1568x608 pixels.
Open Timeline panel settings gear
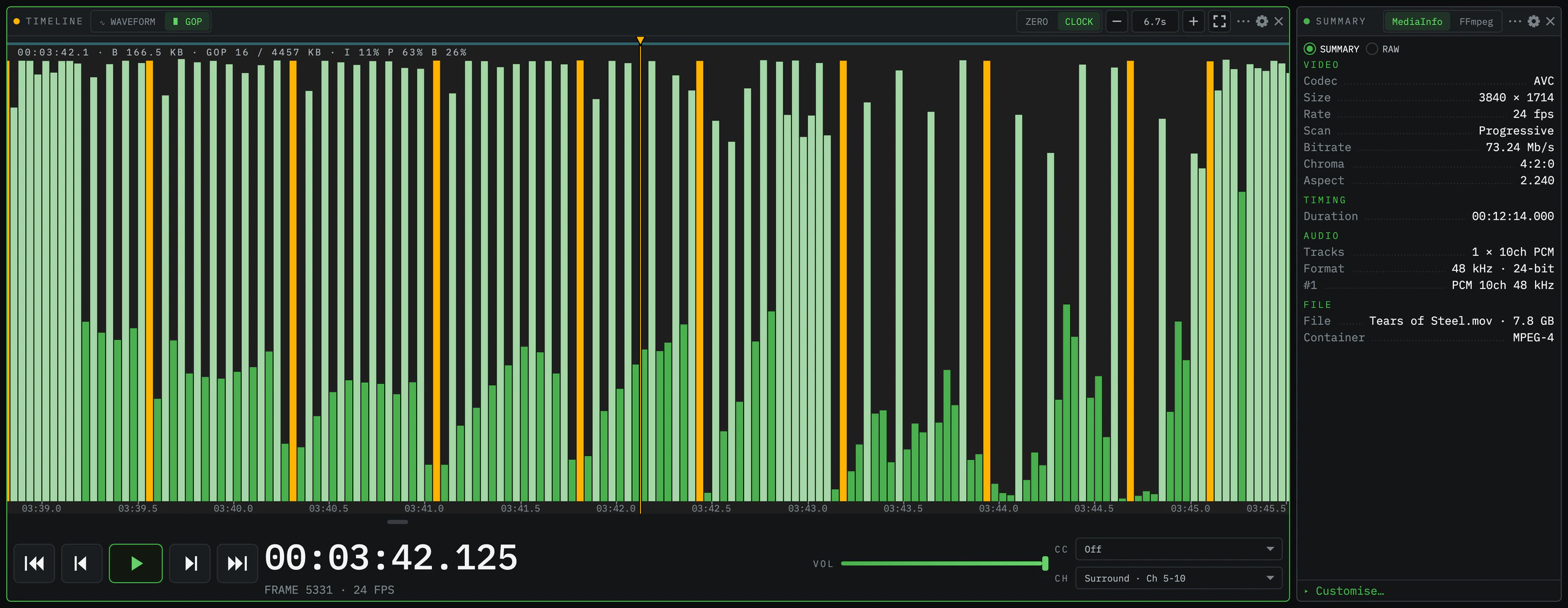coord(1262,21)
